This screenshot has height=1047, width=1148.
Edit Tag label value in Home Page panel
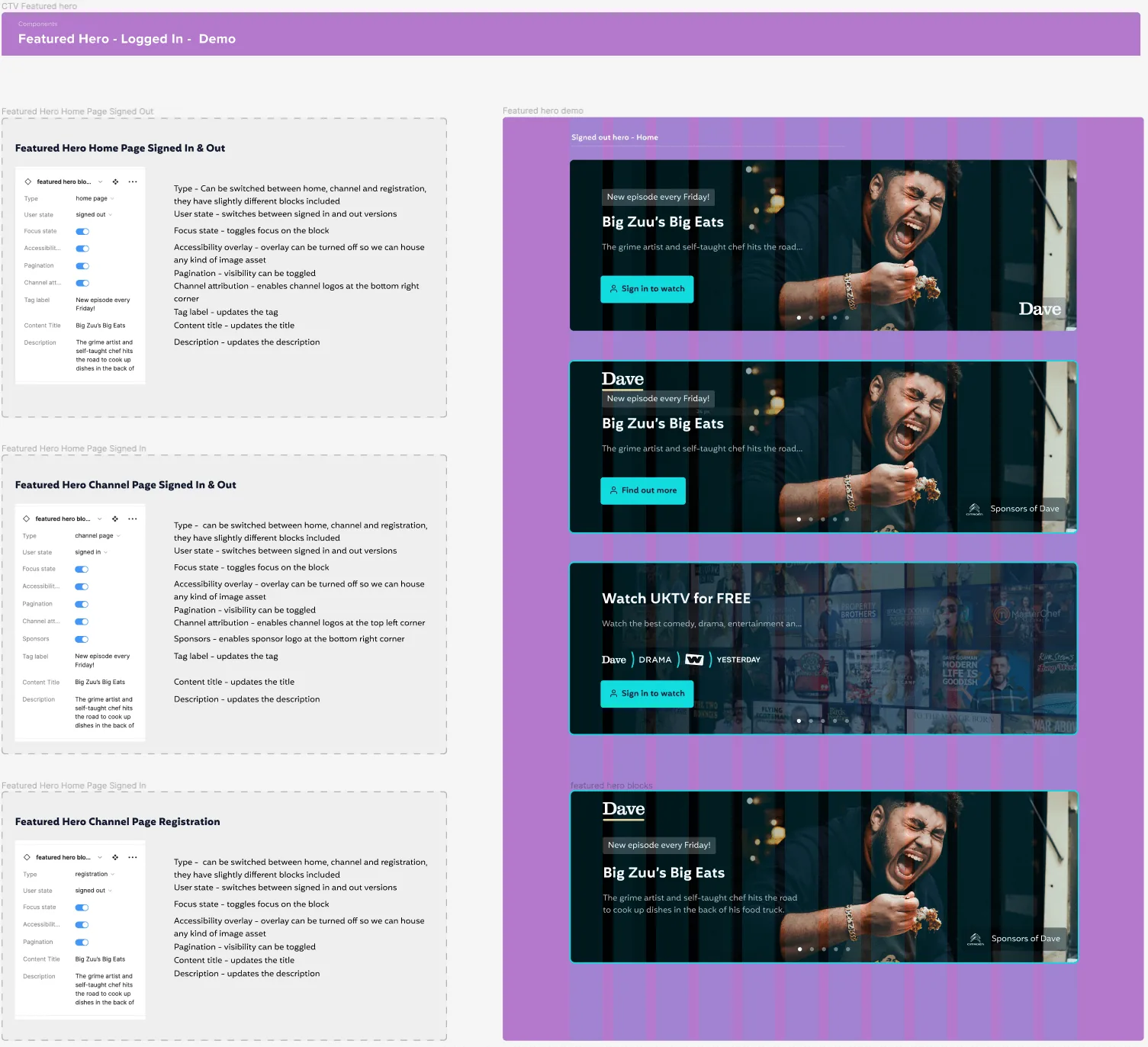pyautogui.click(x=103, y=304)
